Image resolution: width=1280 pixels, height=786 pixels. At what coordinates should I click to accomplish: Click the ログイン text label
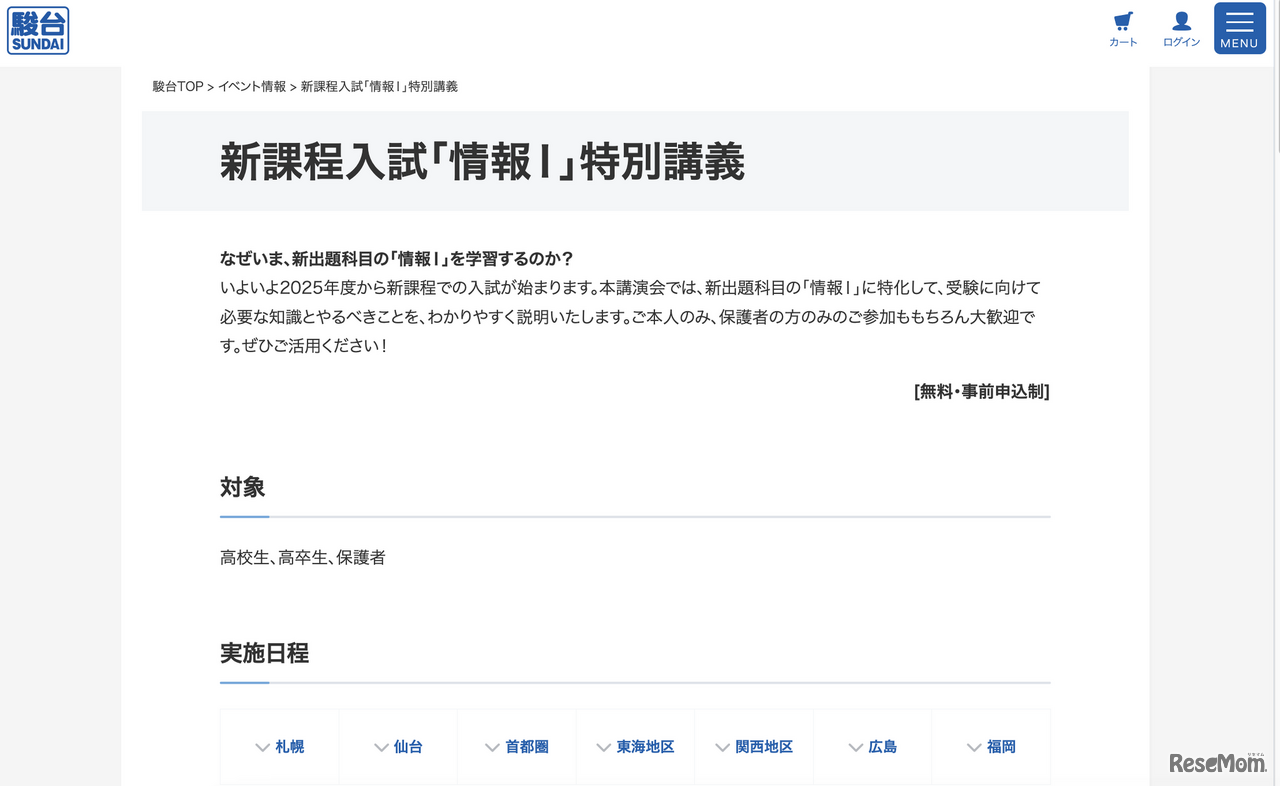click(1181, 42)
